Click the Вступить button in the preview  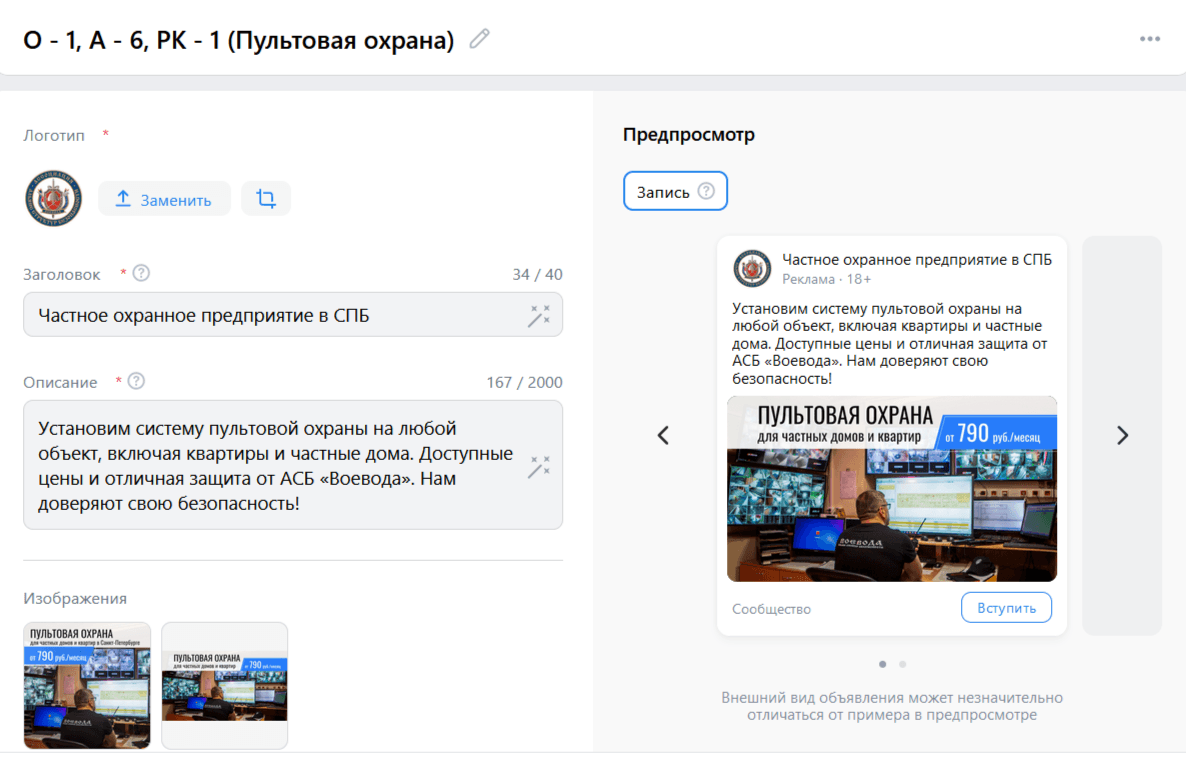click(1006, 608)
